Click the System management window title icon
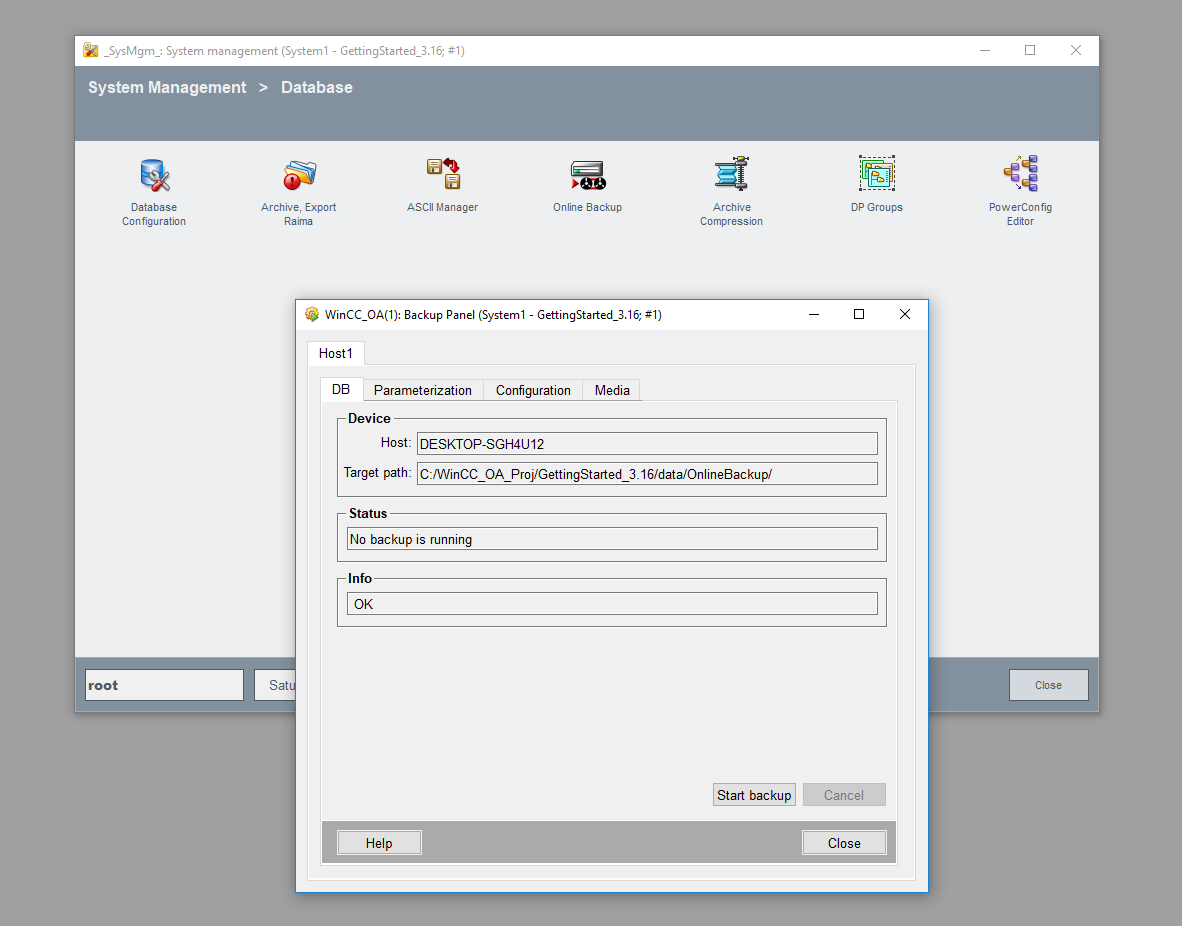Screen dimensions: 1182x926 [90, 51]
